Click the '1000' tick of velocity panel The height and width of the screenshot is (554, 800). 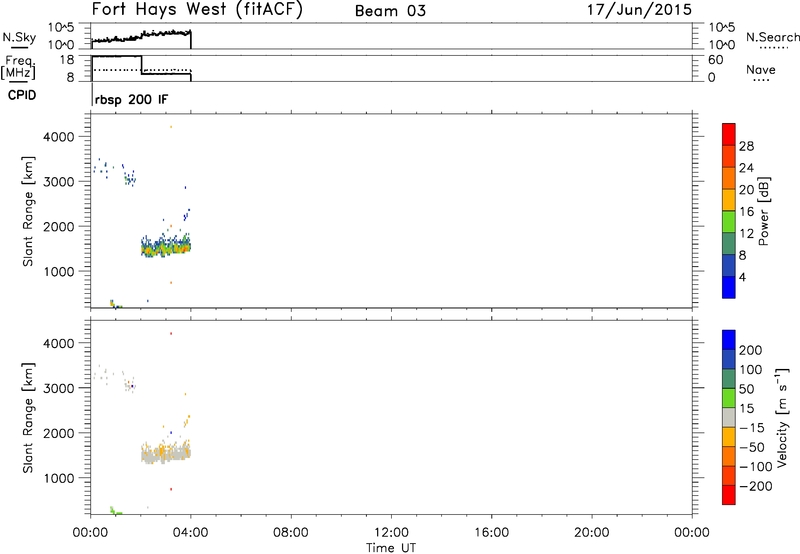(x=59, y=478)
